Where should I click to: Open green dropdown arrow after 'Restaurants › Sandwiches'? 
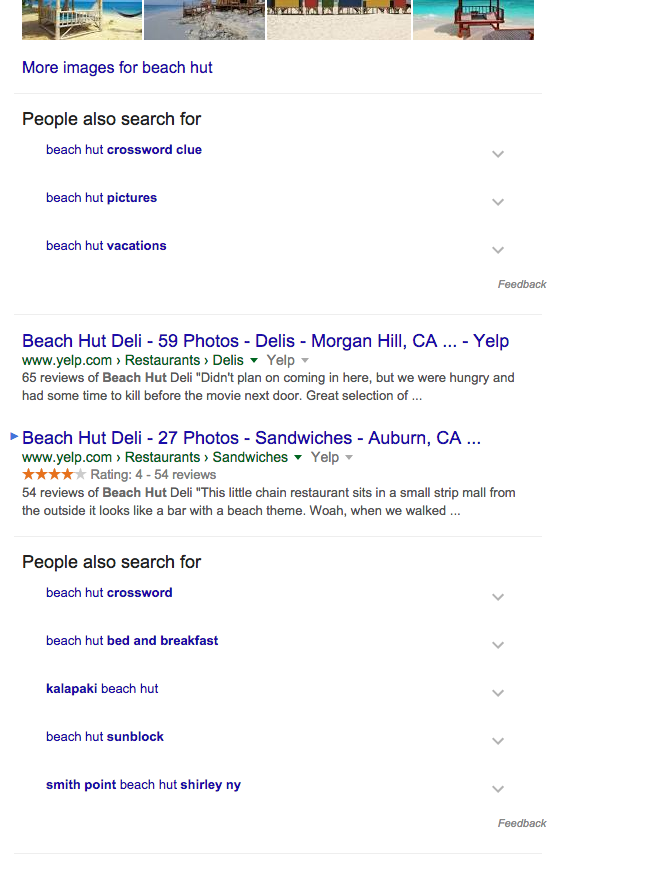[x=298, y=457]
